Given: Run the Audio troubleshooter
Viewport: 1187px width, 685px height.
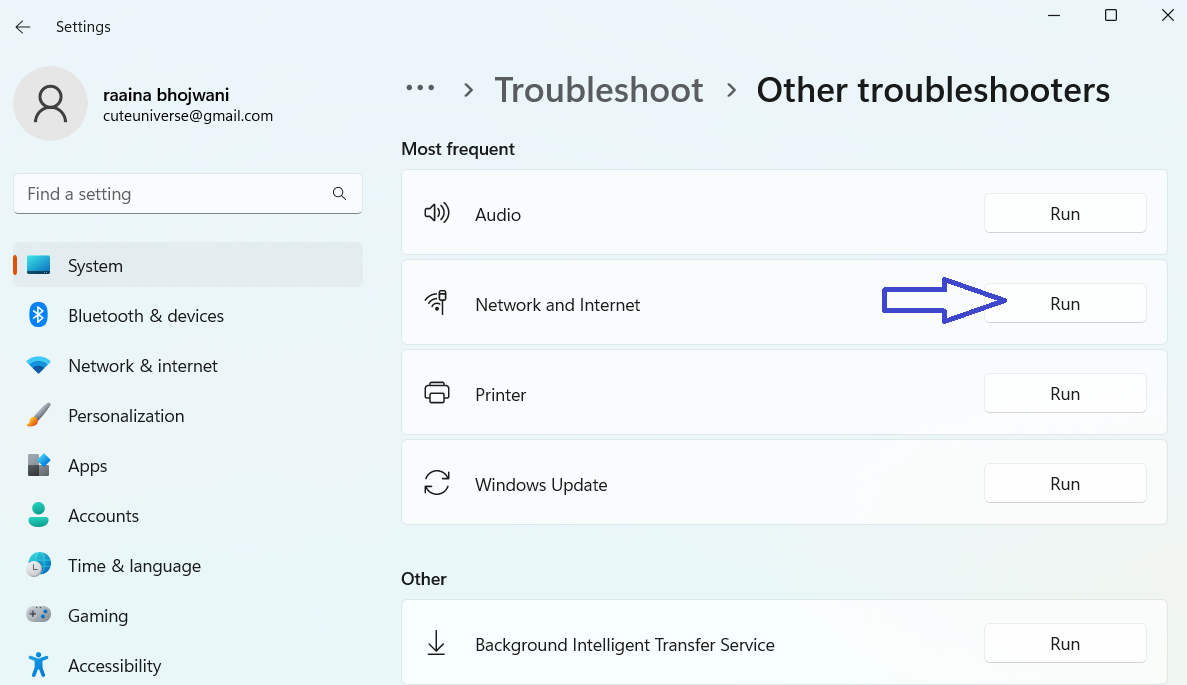Looking at the screenshot, I should [1065, 214].
